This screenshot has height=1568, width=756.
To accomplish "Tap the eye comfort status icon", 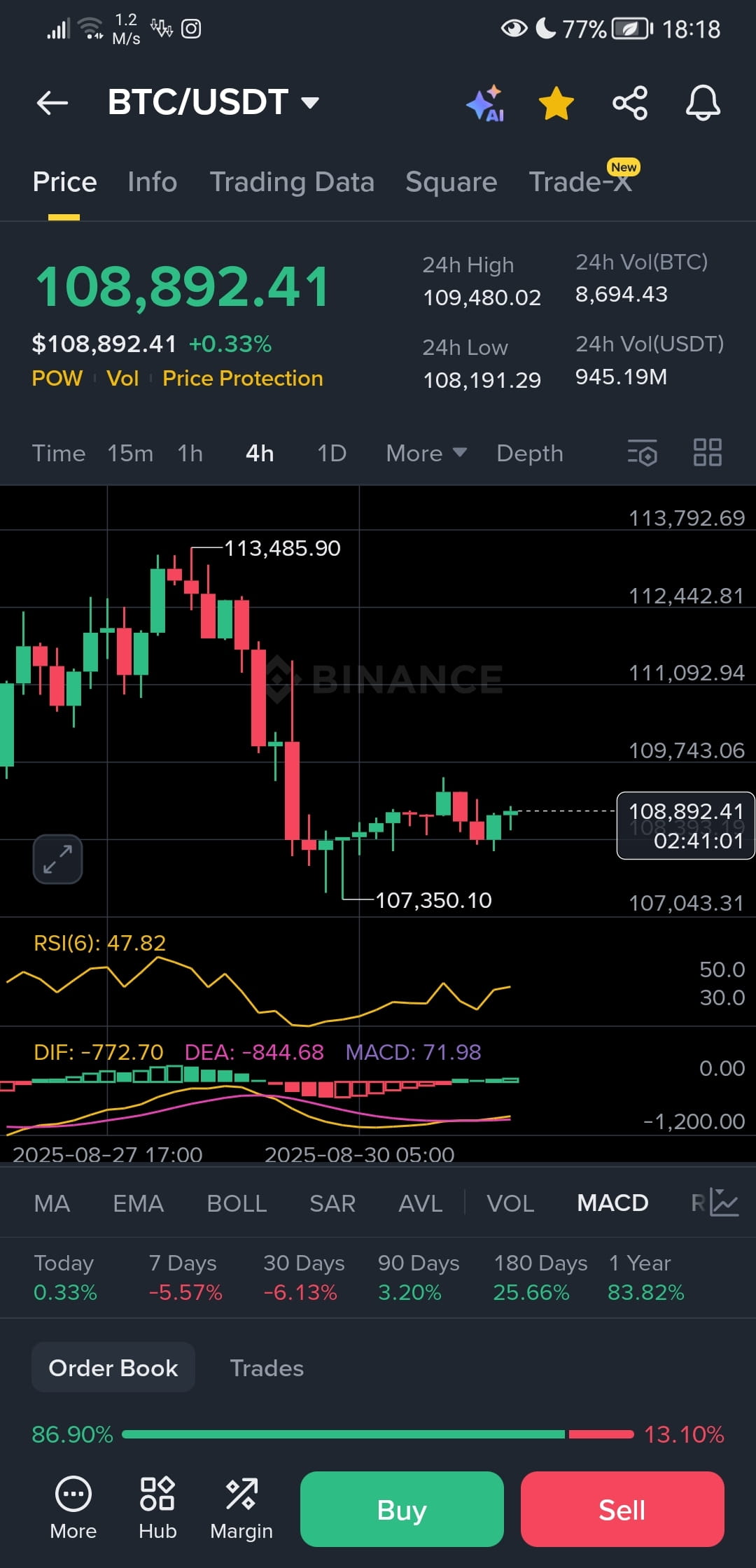I will click(514, 29).
